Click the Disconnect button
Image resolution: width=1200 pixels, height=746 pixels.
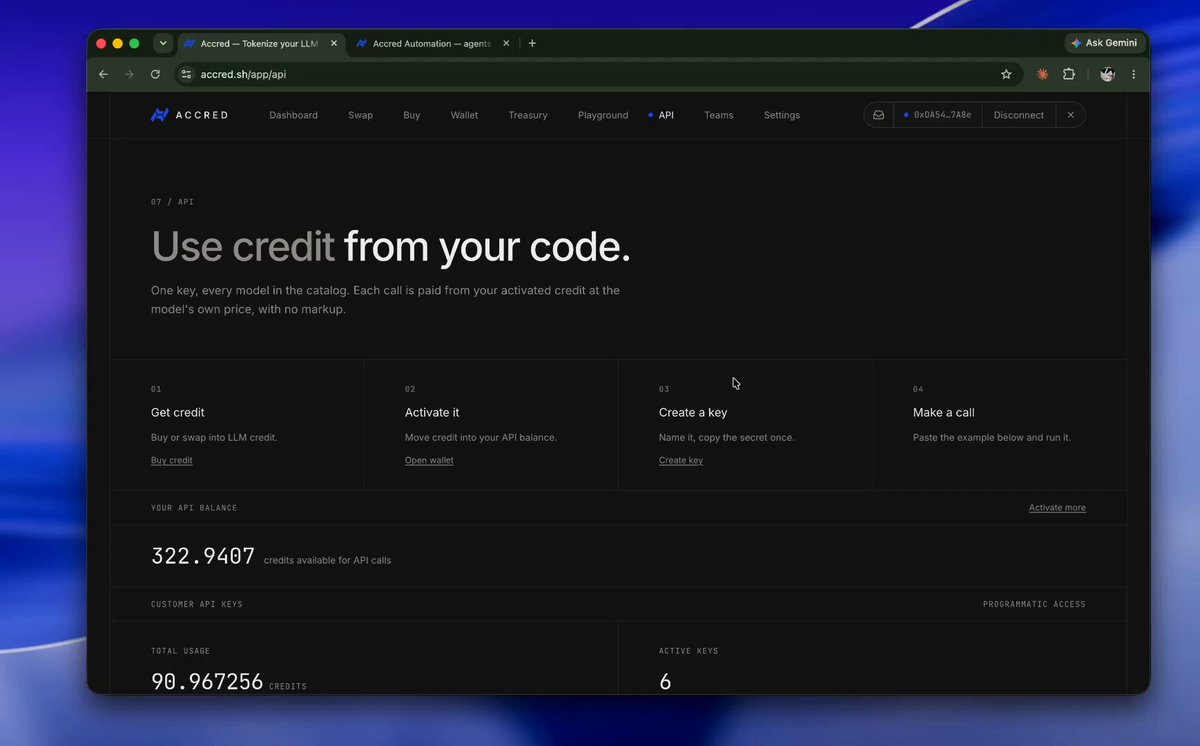coord(1019,115)
